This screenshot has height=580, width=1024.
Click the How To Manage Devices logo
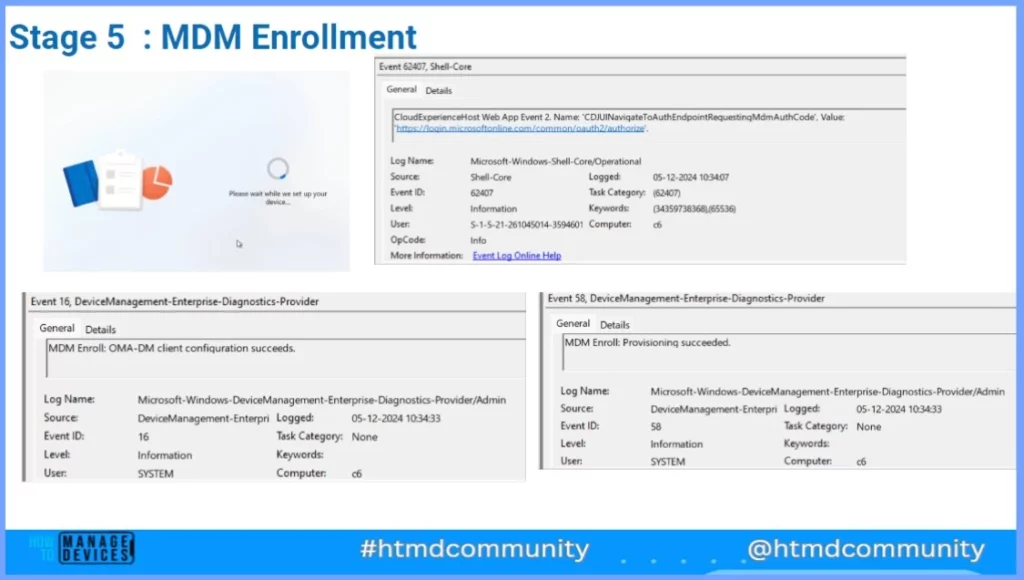(82, 547)
